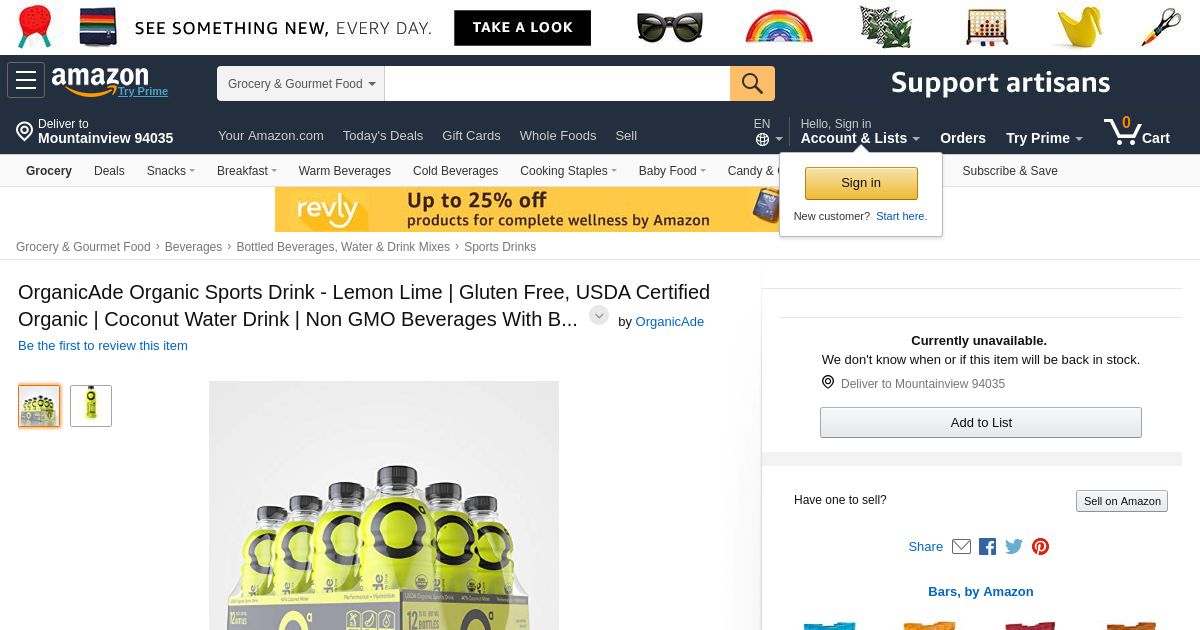Open the Snacks menu
This screenshot has height=630, width=1200.
pos(170,171)
